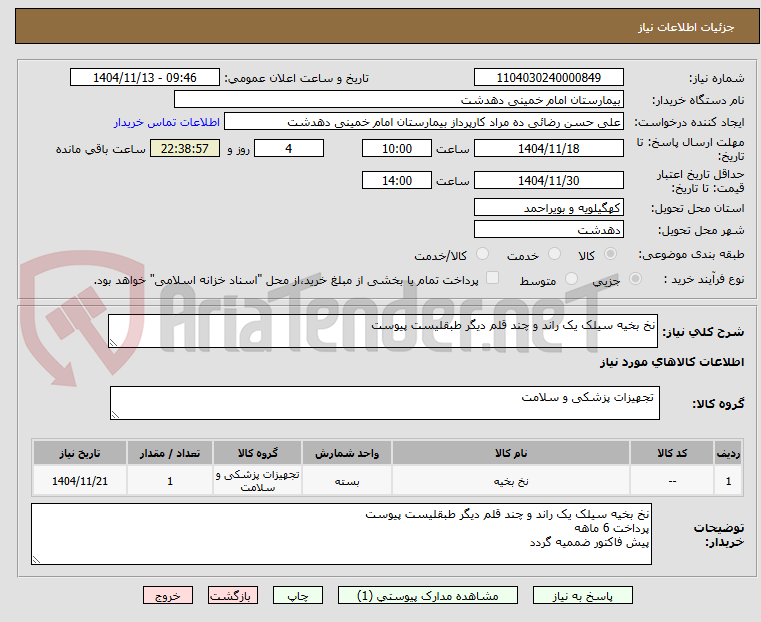Click the بازگشت back button
Screen dimensions: 761x622
(233, 595)
